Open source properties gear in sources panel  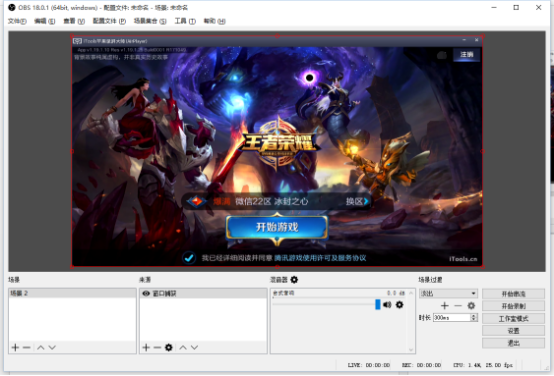click(169, 347)
